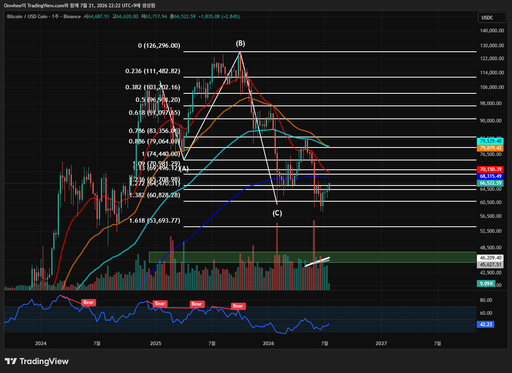512x373 pixels.
Task: Click the 106,000.00 price axis label
Action: [492, 87]
